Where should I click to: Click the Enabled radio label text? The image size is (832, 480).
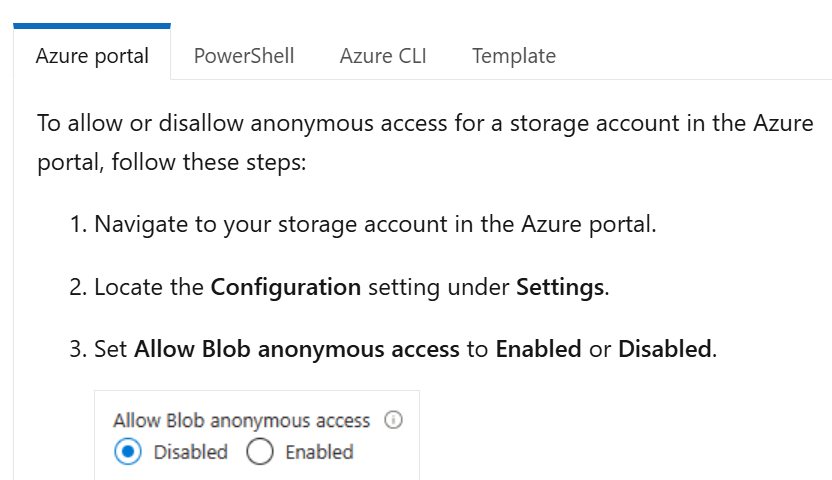pyautogui.click(x=319, y=452)
